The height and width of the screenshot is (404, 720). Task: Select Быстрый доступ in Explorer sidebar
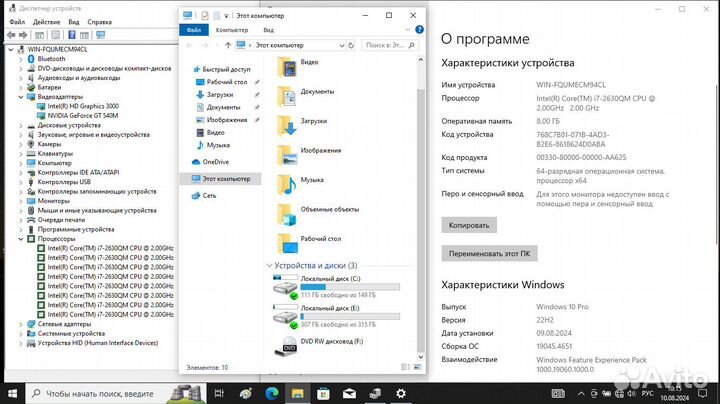pos(222,69)
